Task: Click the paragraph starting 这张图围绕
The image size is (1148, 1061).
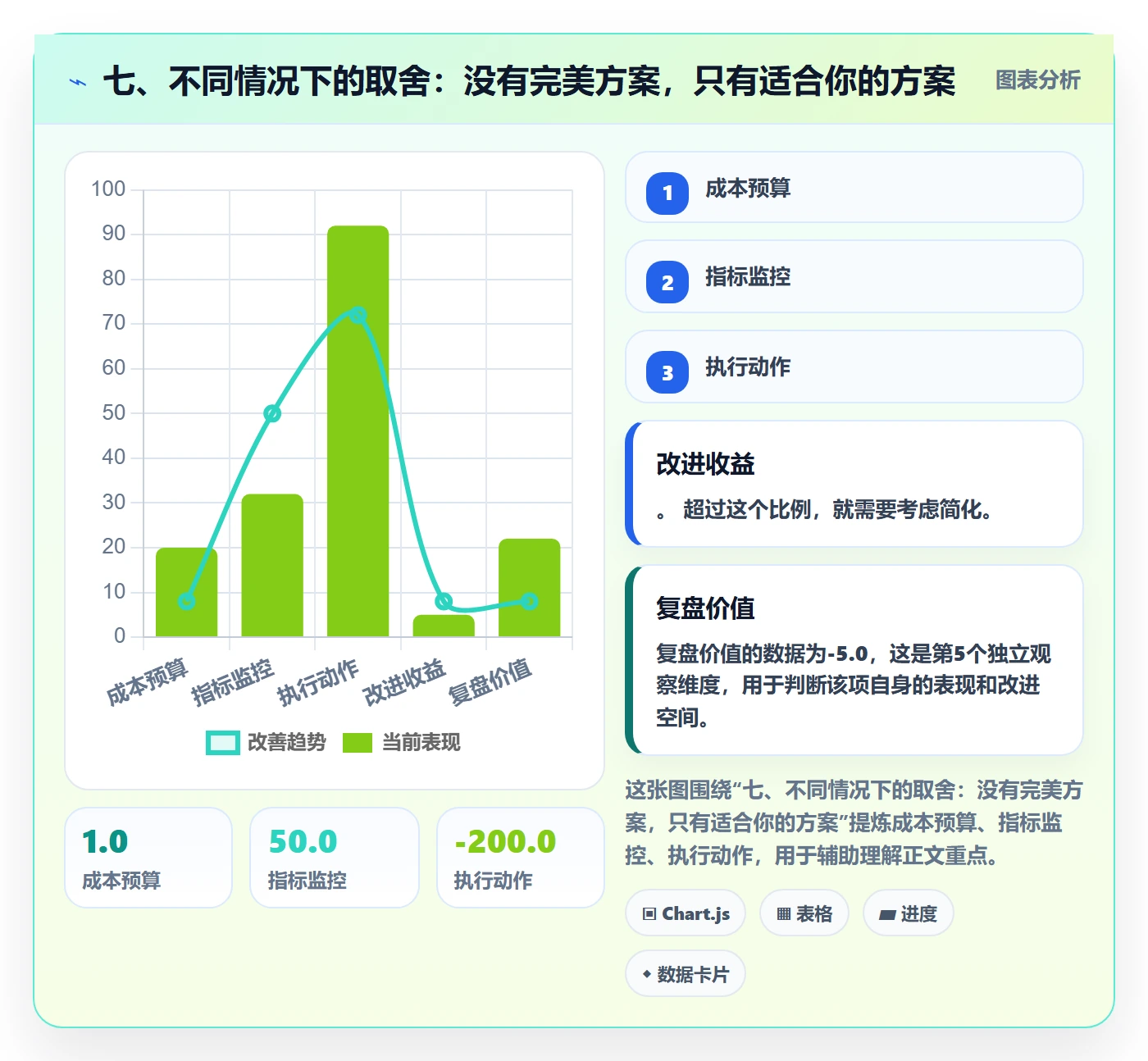Action: tap(854, 822)
